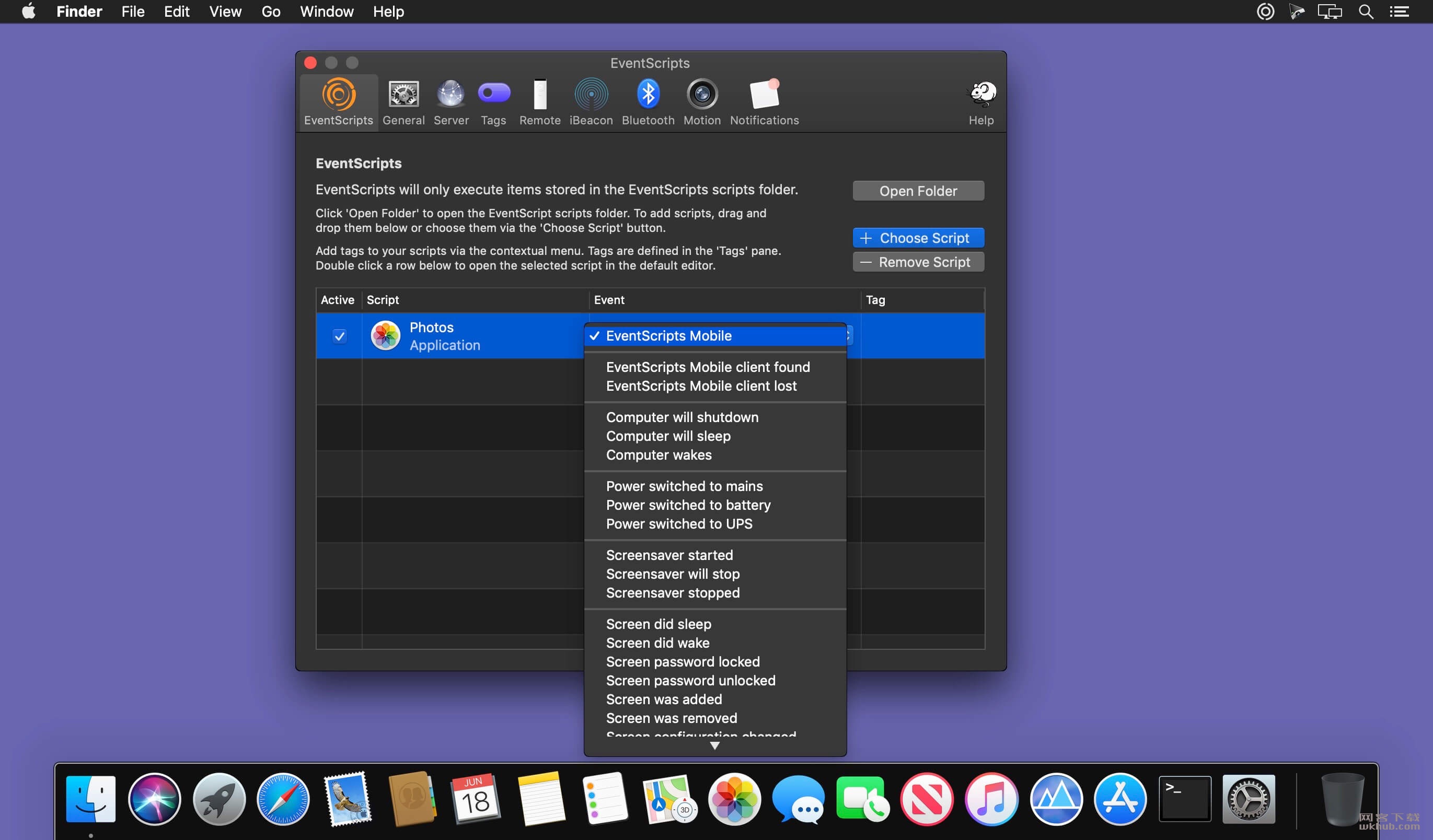Choose 'Screensaver stopped' event
The image size is (1433, 840).
(715, 592)
